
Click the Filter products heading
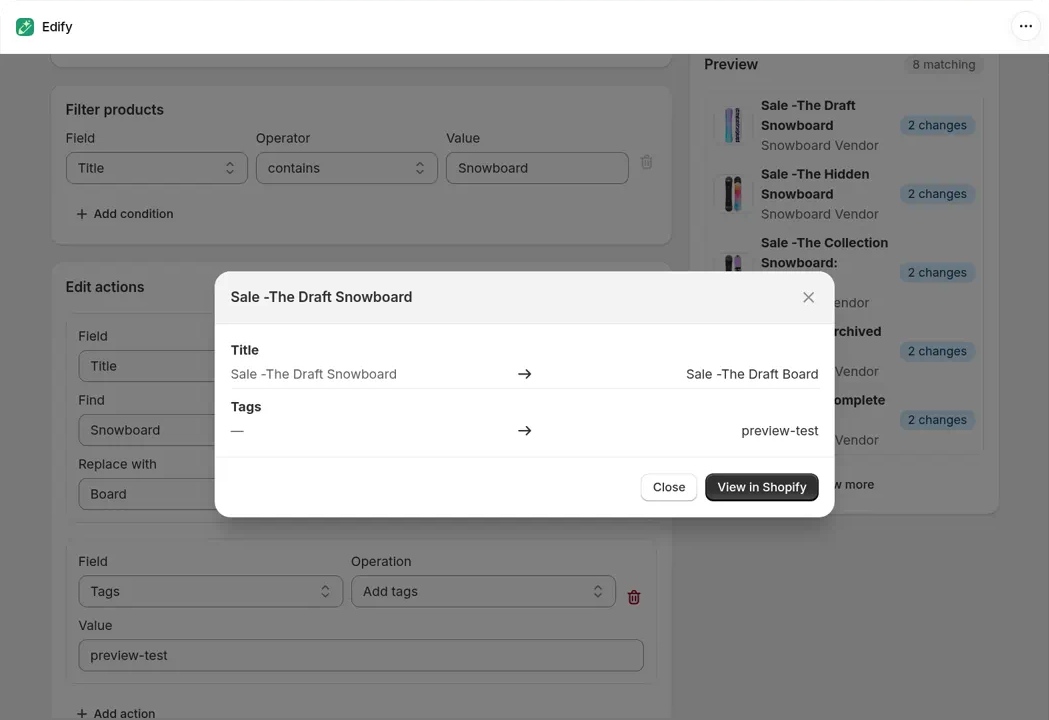[114, 110]
